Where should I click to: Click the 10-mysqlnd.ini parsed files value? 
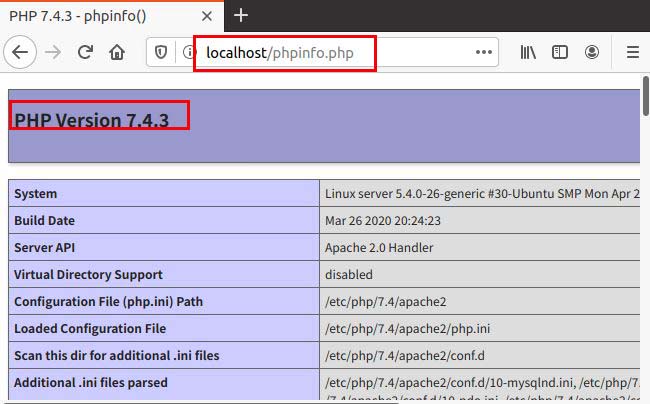pyautogui.click(x=482, y=382)
